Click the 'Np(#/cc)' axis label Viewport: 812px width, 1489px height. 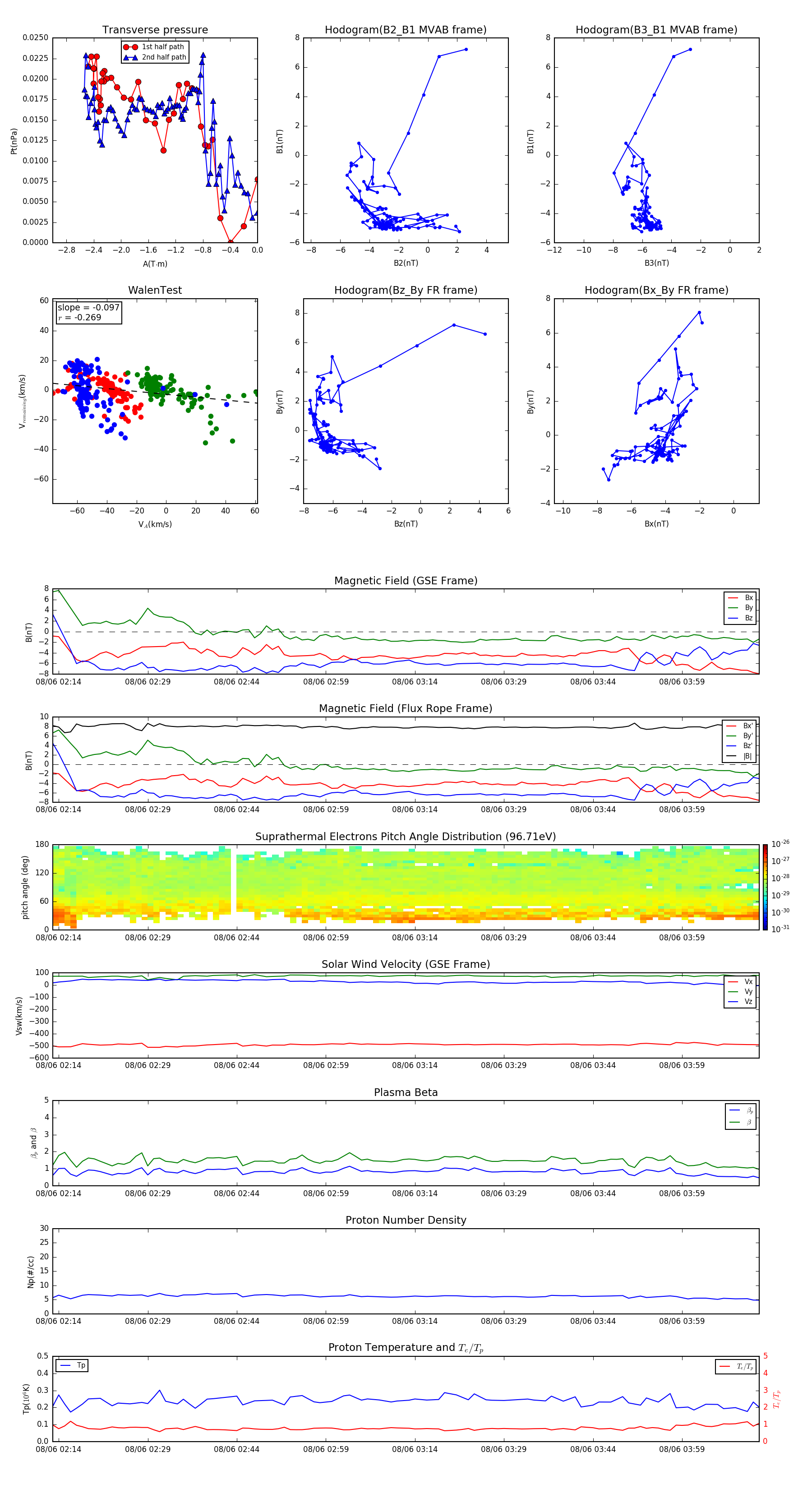click(x=31, y=1271)
